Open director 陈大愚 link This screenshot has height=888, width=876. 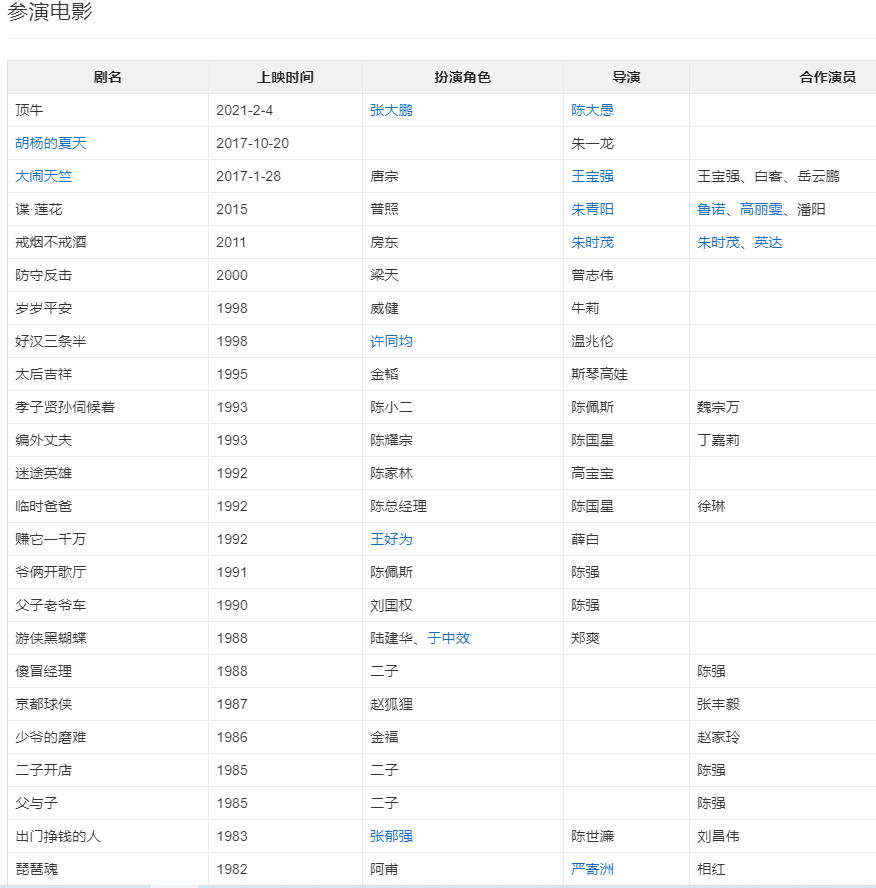592,110
